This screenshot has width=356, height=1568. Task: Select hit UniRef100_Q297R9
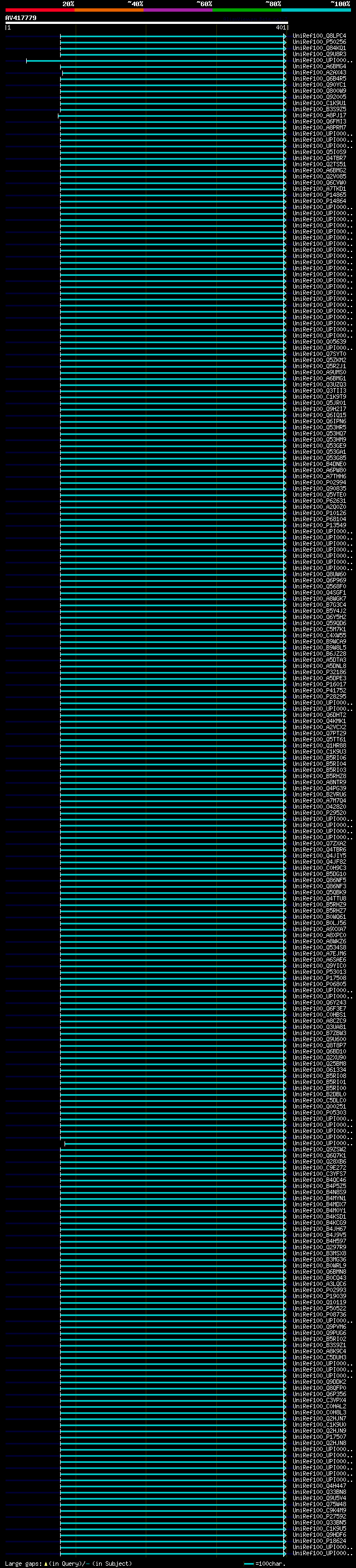coord(319,1248)
